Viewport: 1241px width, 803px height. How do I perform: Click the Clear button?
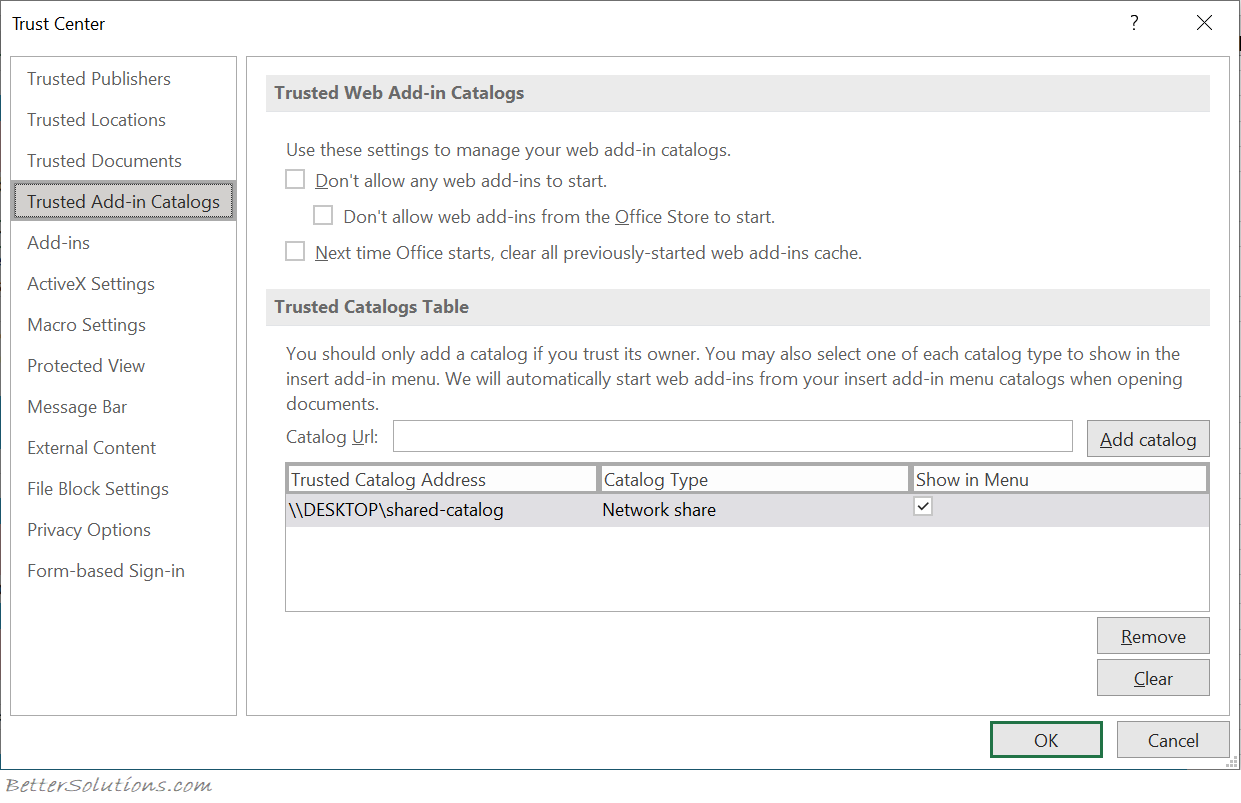tap(1153, 678)
